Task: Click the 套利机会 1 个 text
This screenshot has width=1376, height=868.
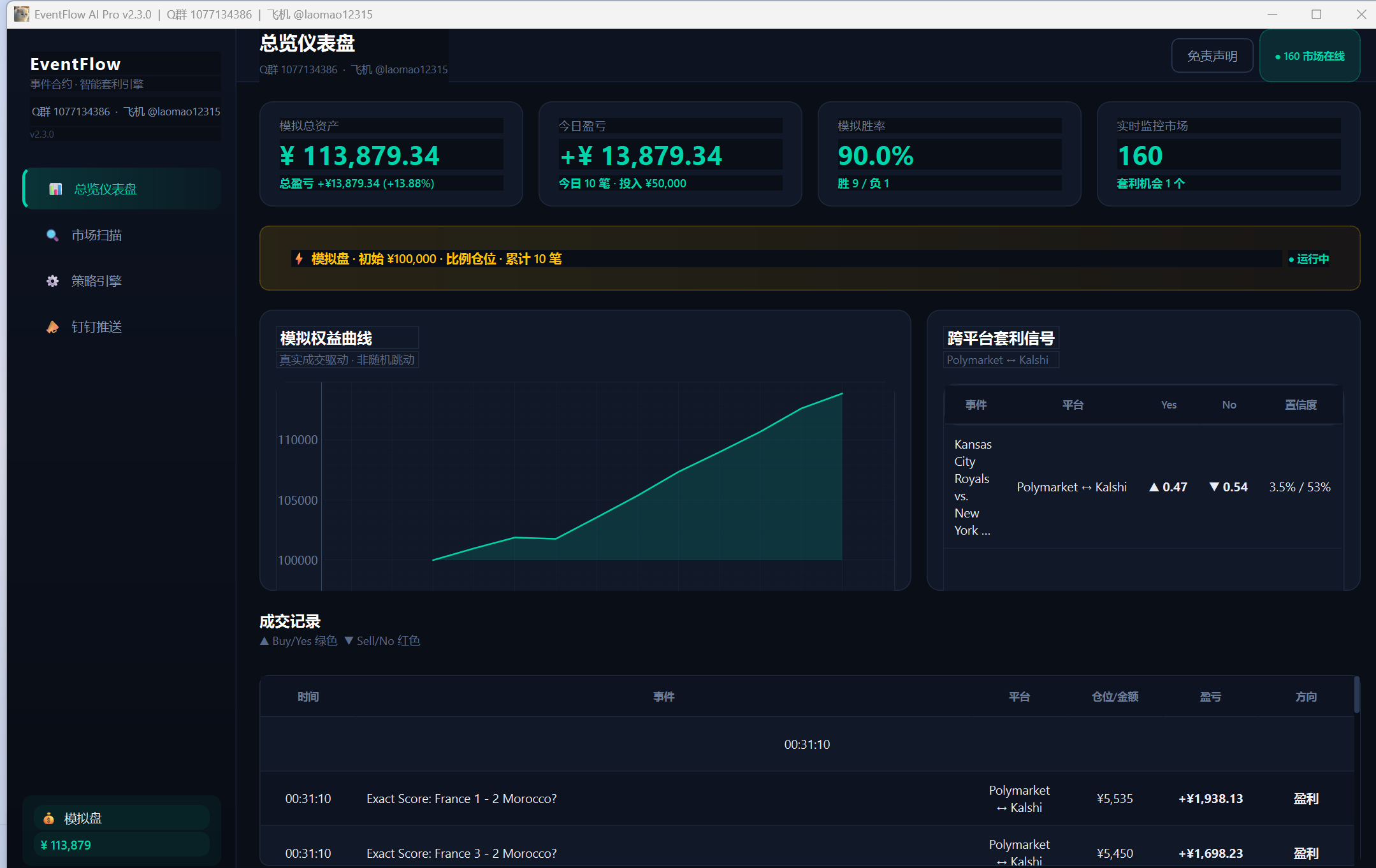Action: pos(1150,184)
